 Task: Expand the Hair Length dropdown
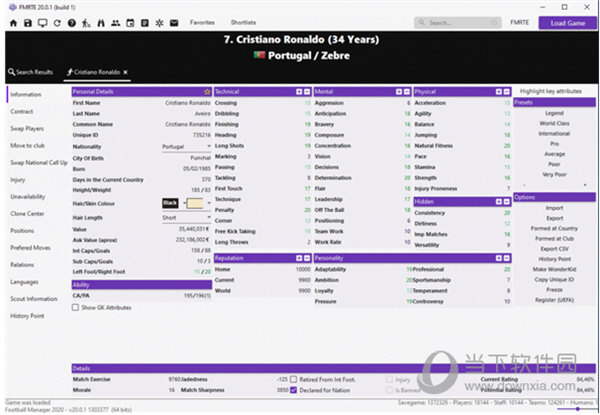click(x=185, y=216)
